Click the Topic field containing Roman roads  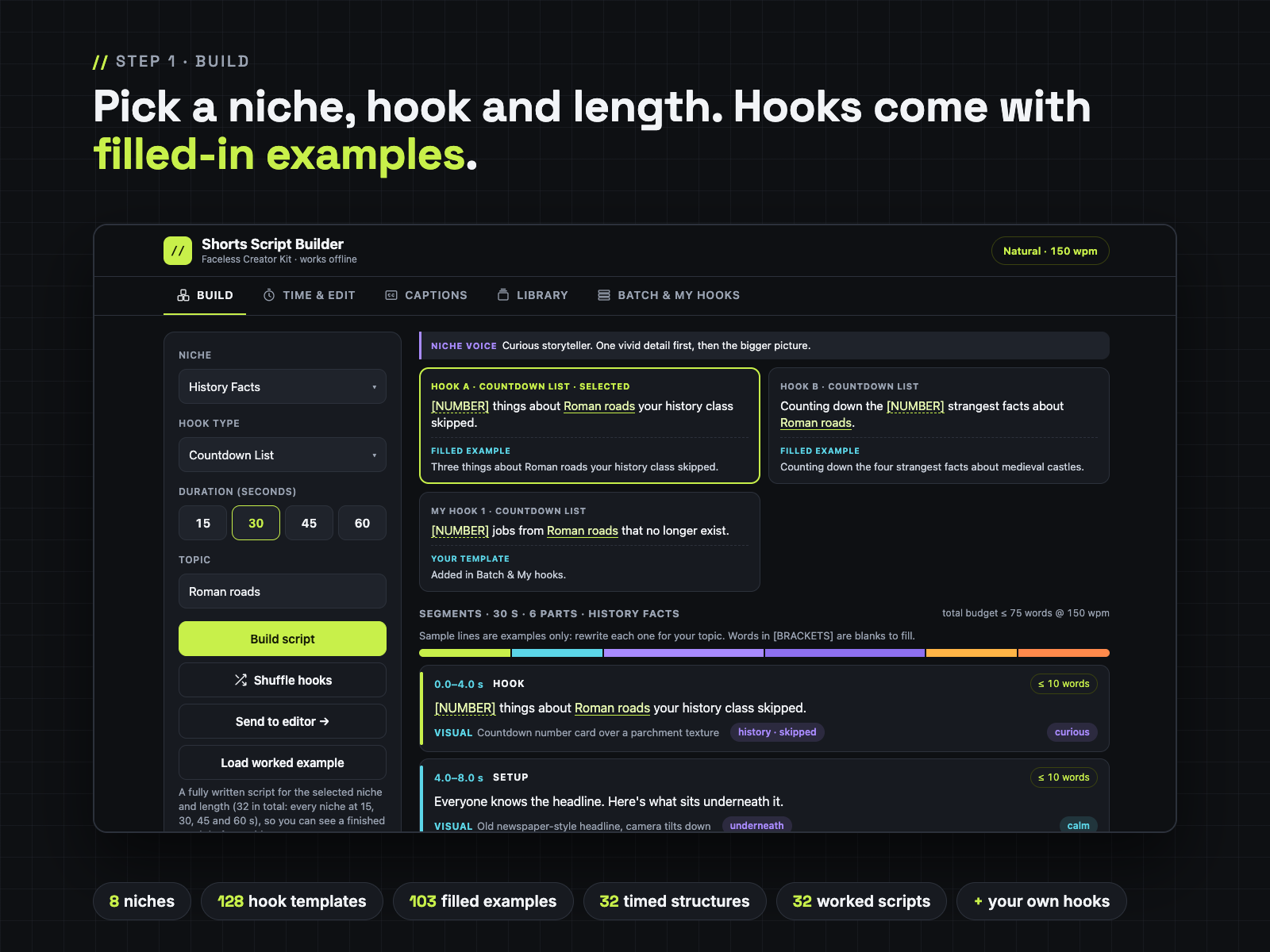click(283, 591)
